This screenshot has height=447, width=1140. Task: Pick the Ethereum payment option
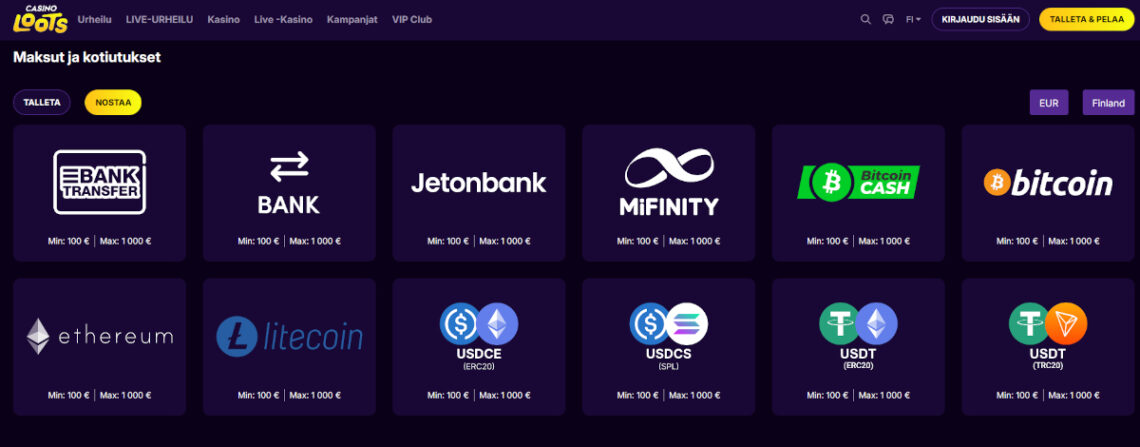(x=99, y=346)
